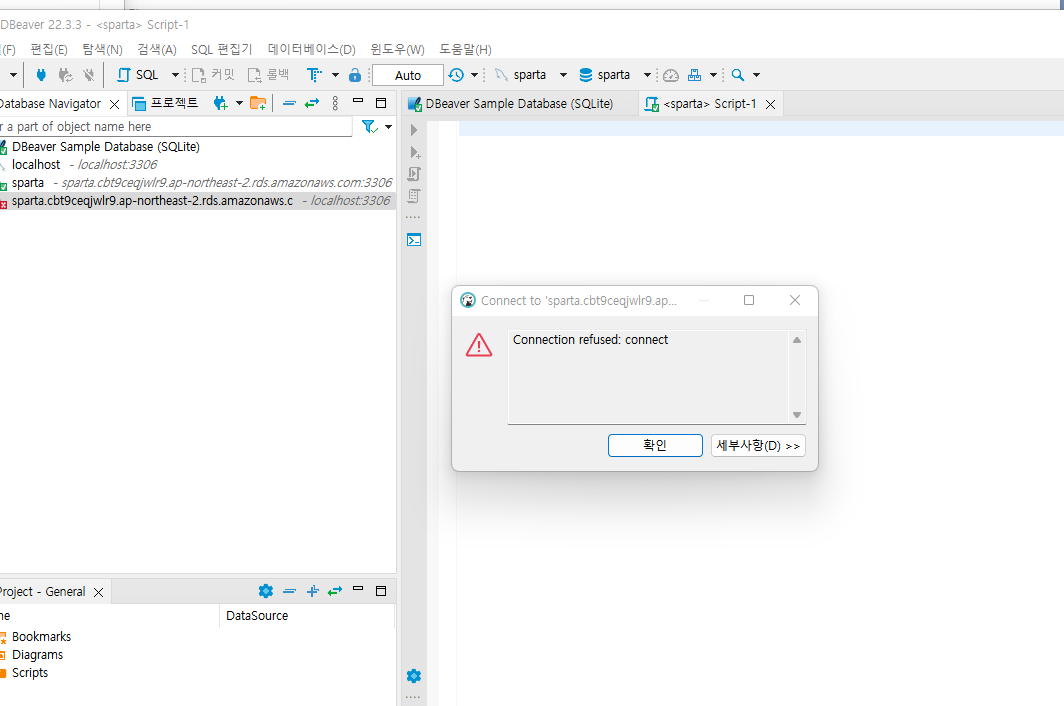Click the search magnifier icon

click(x=738, y=75)
